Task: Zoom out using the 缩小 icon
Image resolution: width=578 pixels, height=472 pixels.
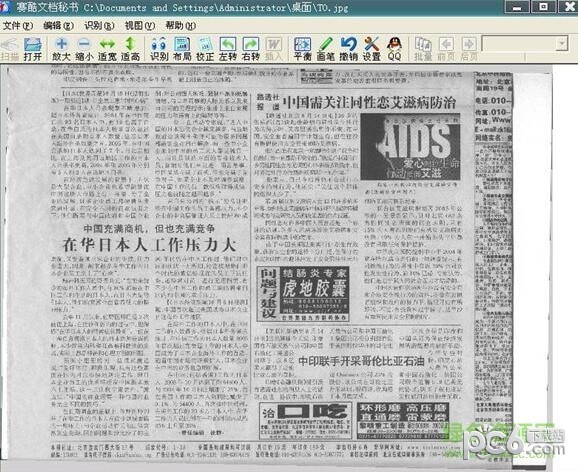Action: [84, 49]
